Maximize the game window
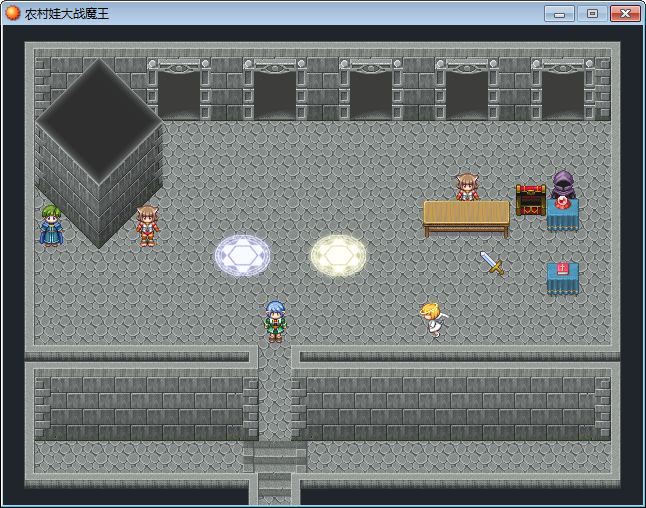Viewport: 646px width, 508px height. coord(592,14)
